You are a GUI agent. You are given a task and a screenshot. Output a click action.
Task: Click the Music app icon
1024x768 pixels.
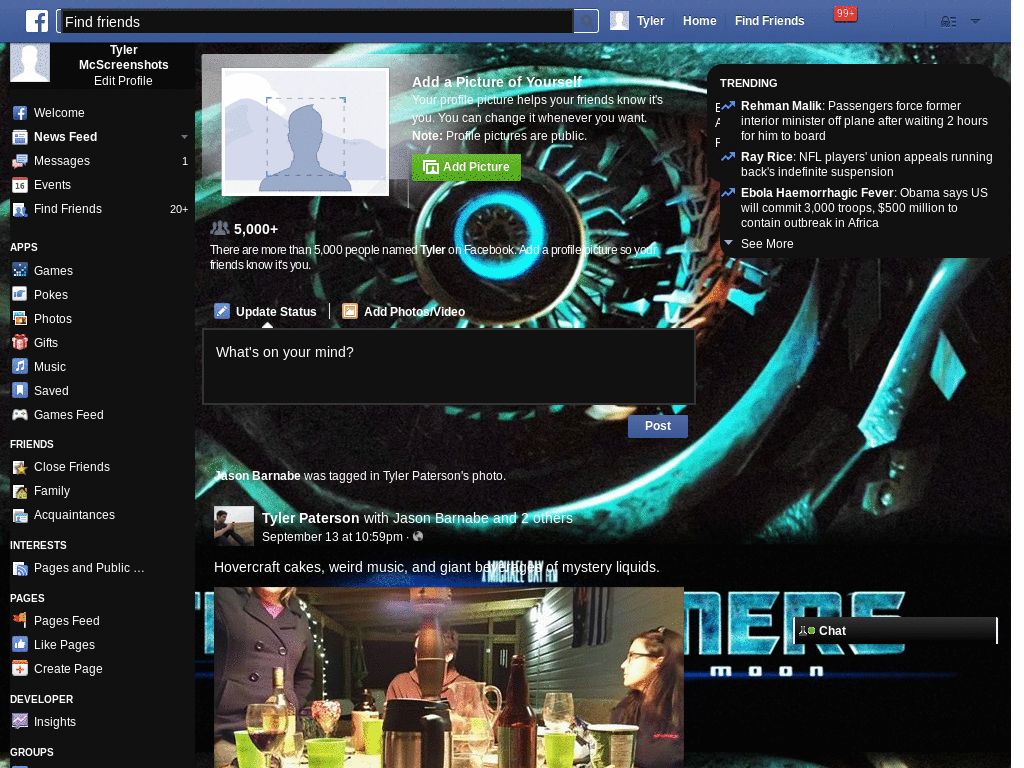[20, 366]
